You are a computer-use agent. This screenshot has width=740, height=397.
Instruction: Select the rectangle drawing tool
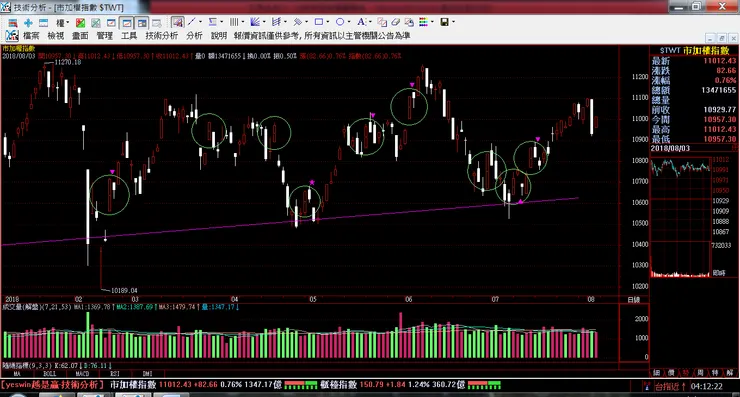[x=319, y=22]
